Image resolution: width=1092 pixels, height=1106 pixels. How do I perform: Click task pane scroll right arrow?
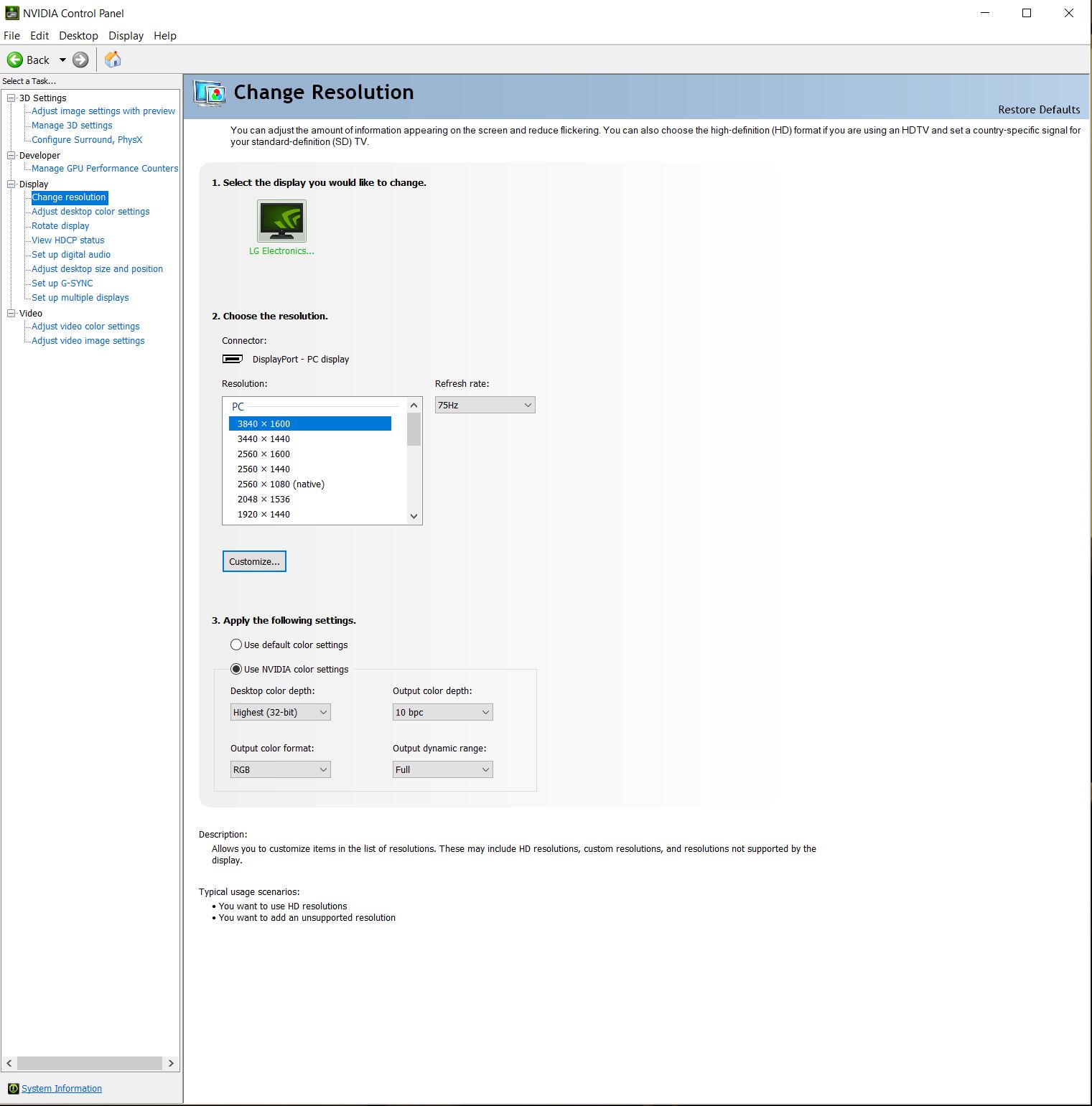click(x=171, y=1063)
